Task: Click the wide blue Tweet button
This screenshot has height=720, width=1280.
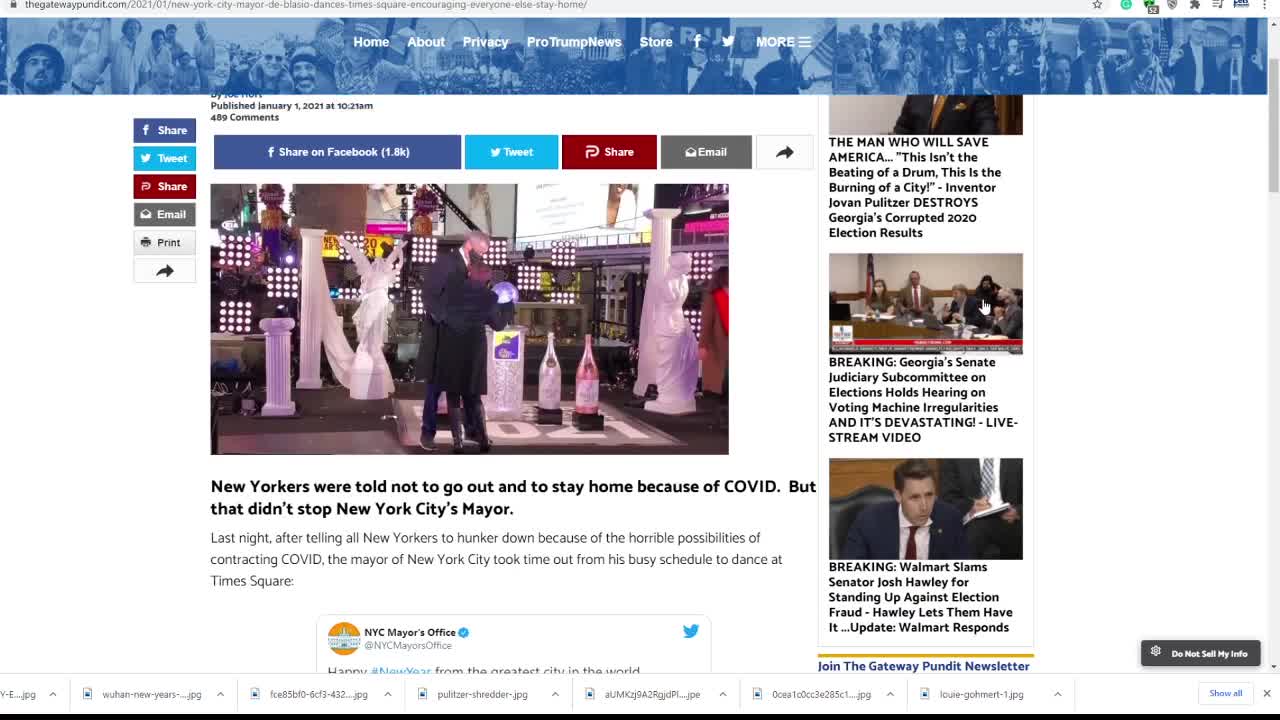Action: point(511,152)
